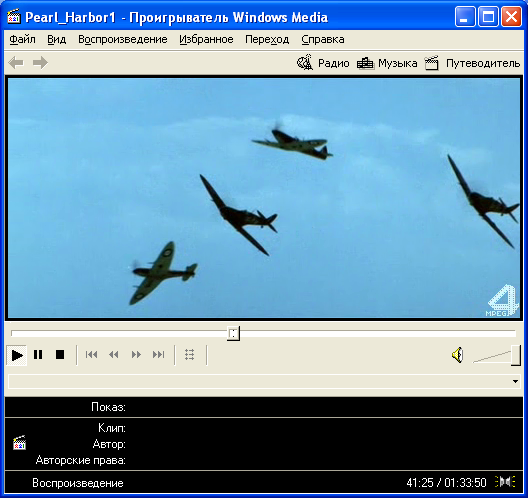This screenshot has width=528, height=498.
Task: Click the rewind icon
Action: tap(114, 355)
